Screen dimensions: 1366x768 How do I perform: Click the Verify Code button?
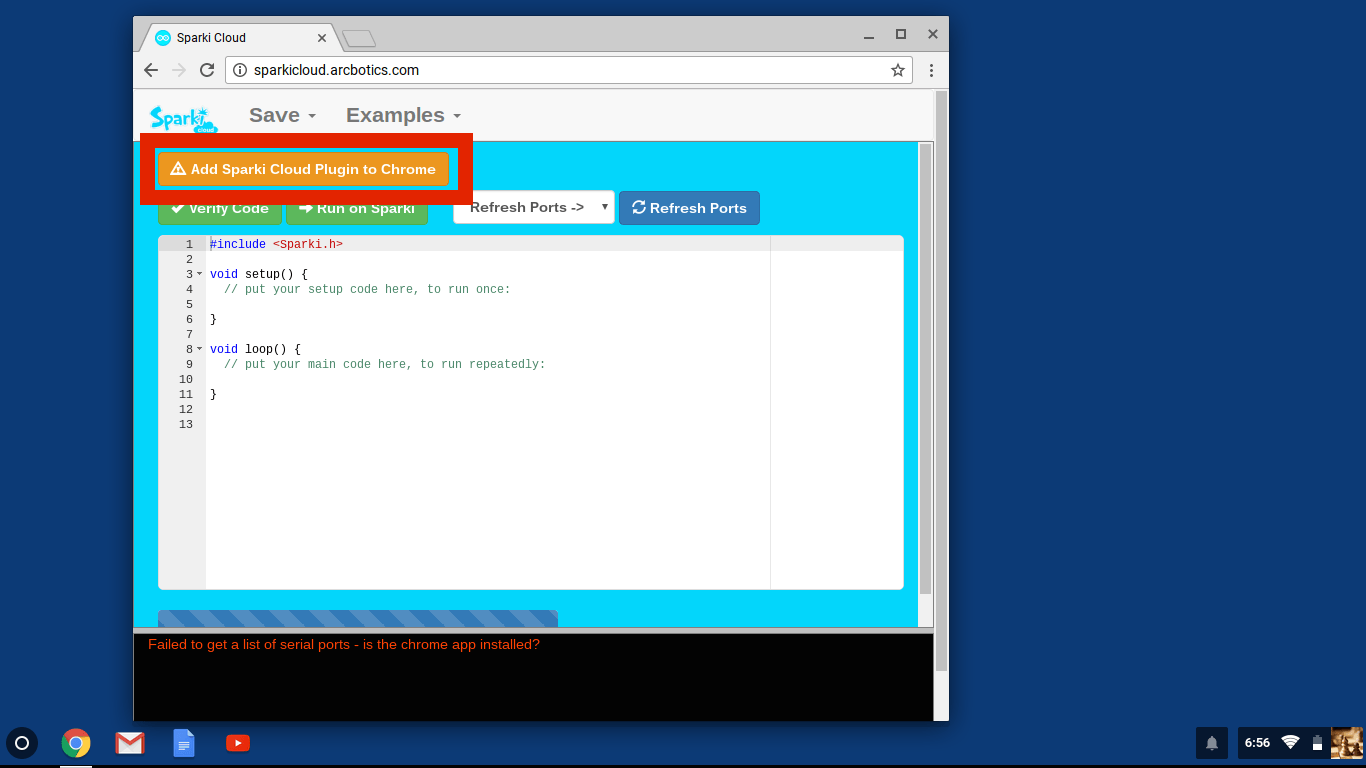pos(219,208)
